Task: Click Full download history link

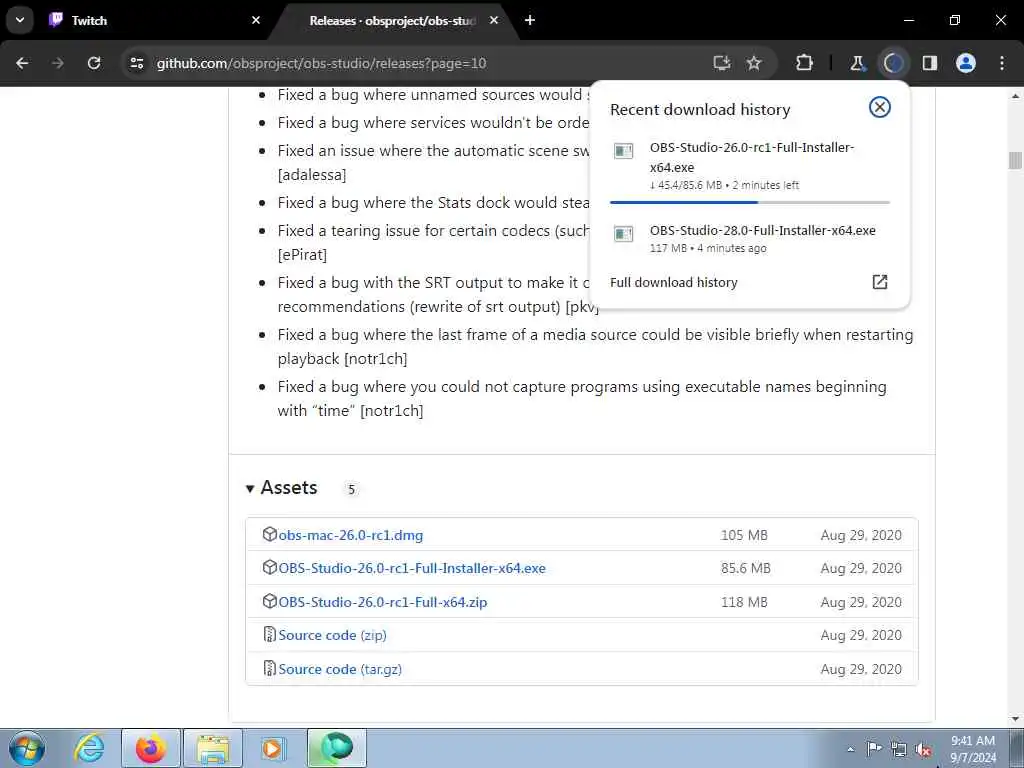Action: tap(673, 283)
